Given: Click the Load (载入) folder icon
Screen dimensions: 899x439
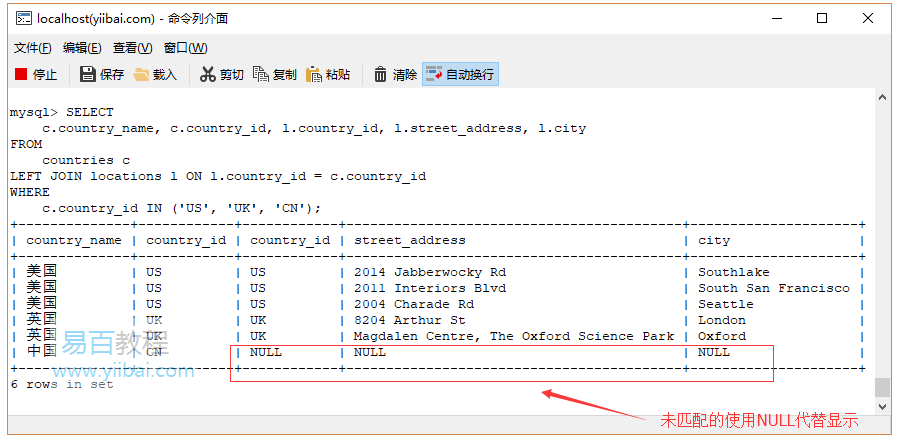Looking at the screenshot, I should point(141,74).
